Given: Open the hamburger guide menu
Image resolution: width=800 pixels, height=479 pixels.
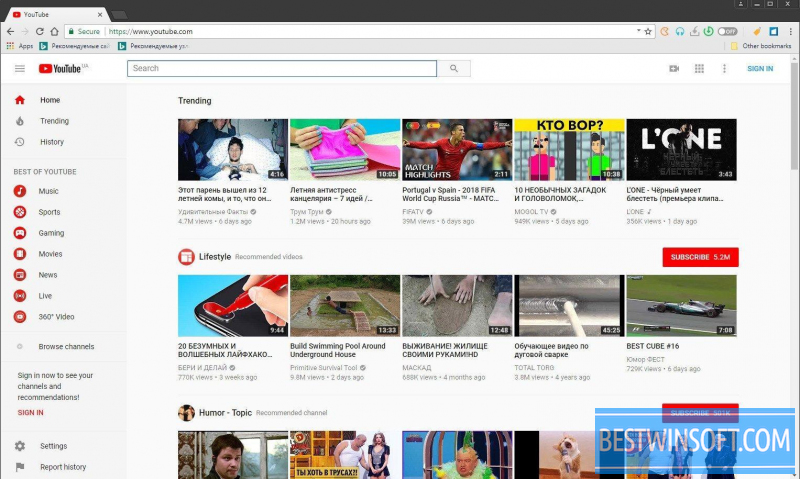Looking at the screenshot, I should (x=19, y=69).
